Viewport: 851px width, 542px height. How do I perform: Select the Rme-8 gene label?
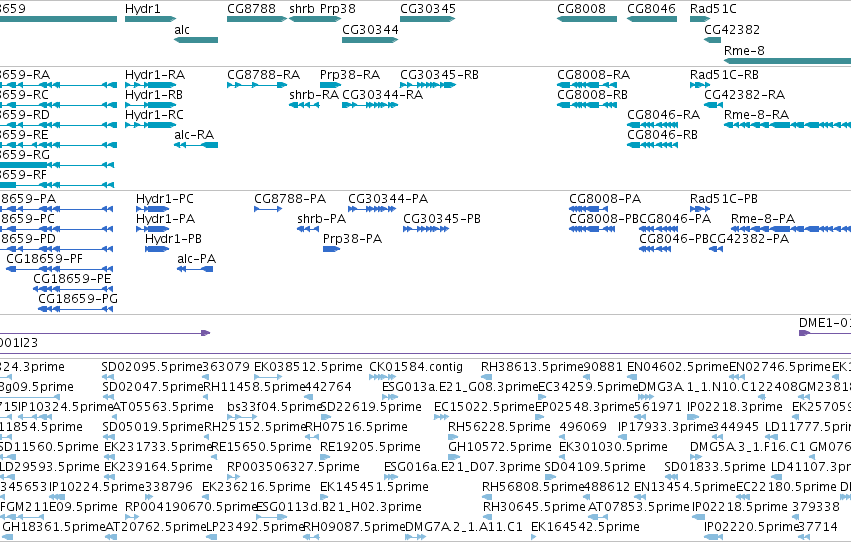pos(744,51)
